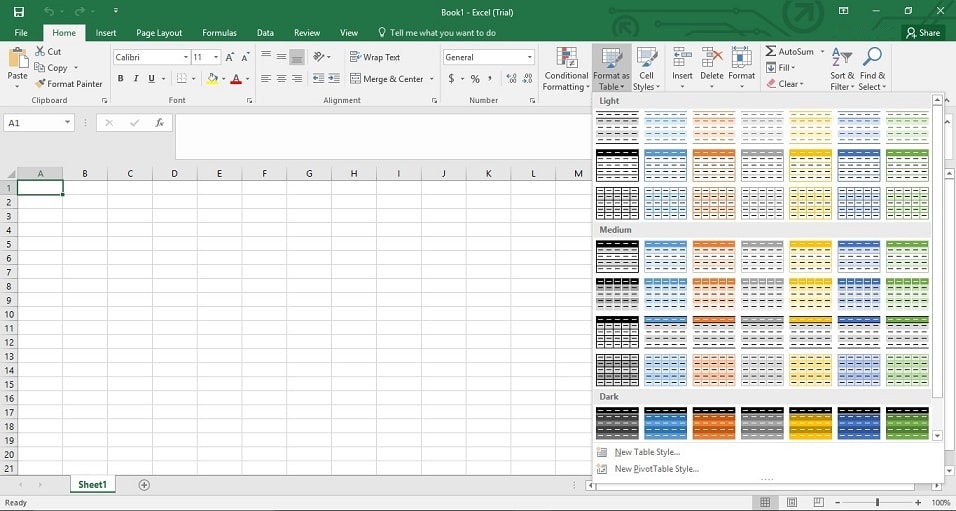Toggle Underline formatting
Screen dimensions: 956x511
[151, 79]
